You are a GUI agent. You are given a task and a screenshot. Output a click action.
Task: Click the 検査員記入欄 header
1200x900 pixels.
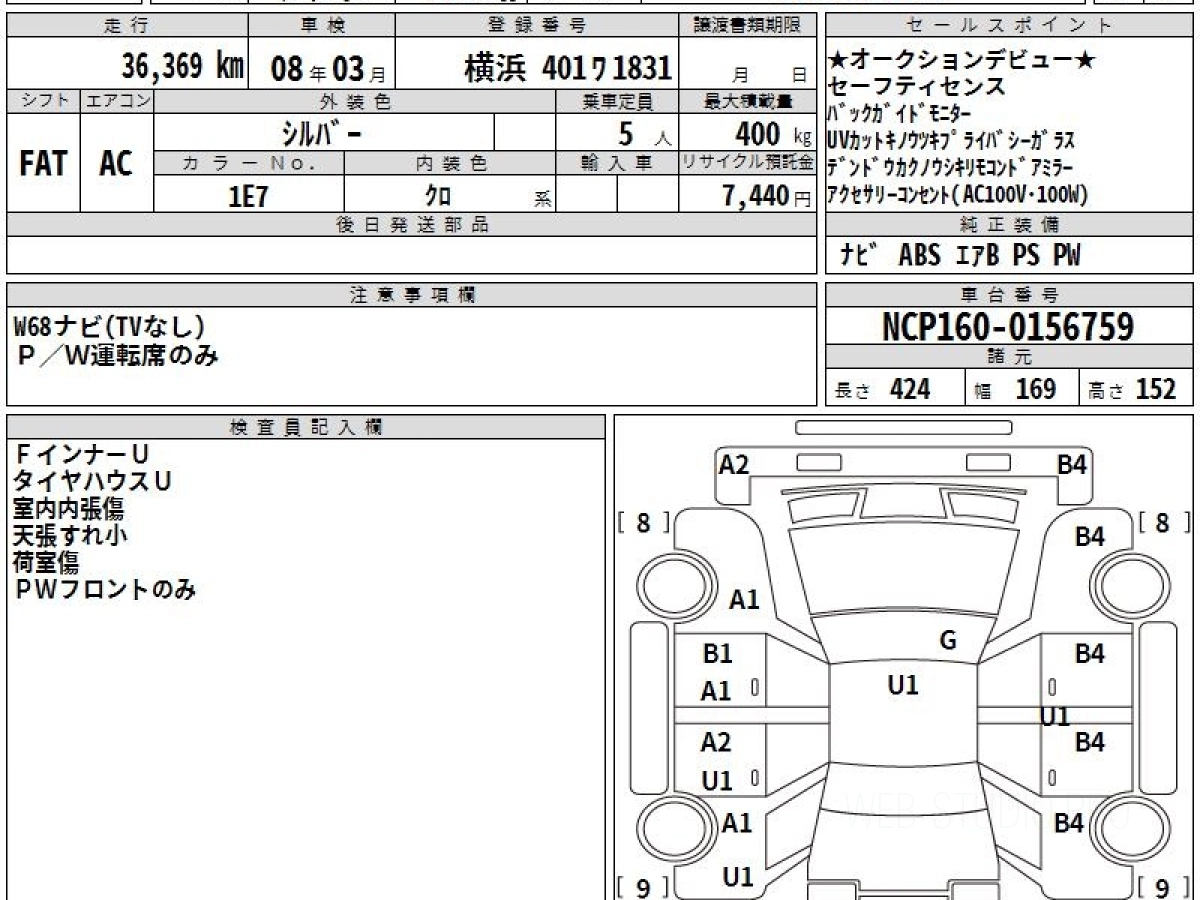[306, 427]
